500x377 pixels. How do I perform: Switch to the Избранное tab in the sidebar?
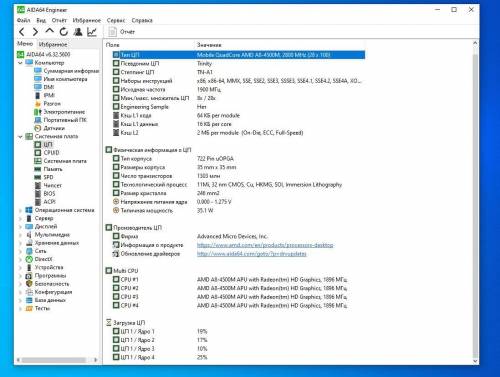pos(53,44)
